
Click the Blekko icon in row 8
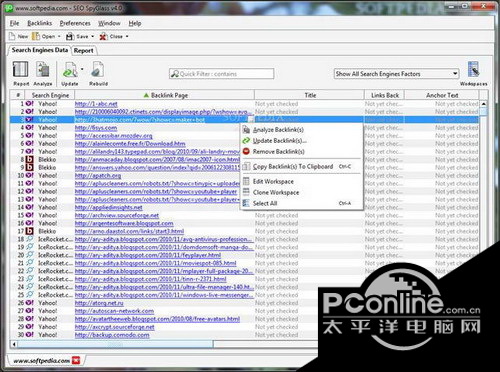[30, 159]
